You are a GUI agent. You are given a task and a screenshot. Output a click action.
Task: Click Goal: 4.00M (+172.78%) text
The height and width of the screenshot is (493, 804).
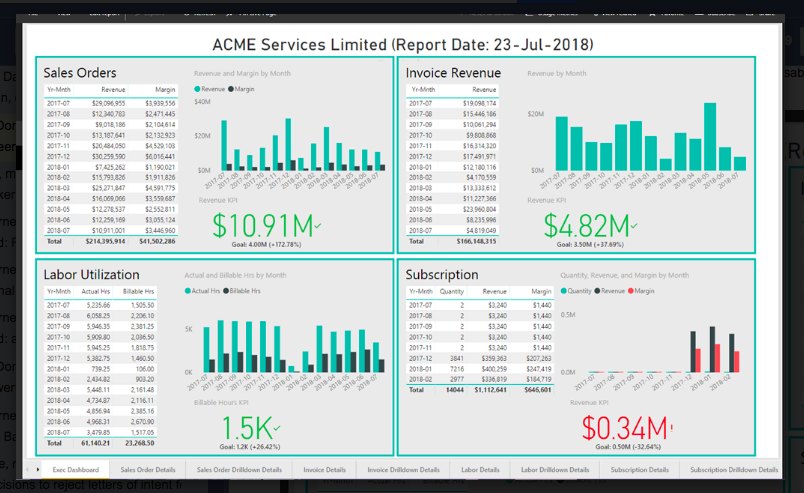pyautogui.click(x=266, y=245)
